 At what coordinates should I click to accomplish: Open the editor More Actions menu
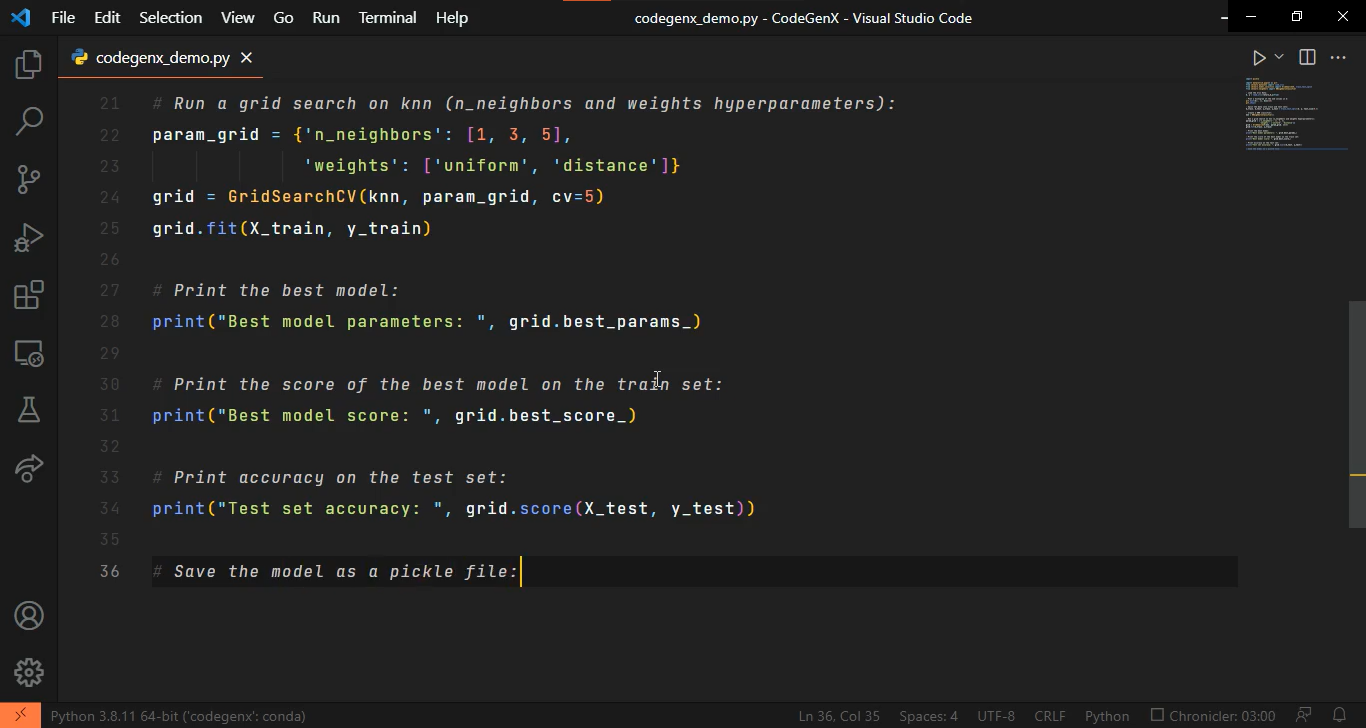point(1338,58)
